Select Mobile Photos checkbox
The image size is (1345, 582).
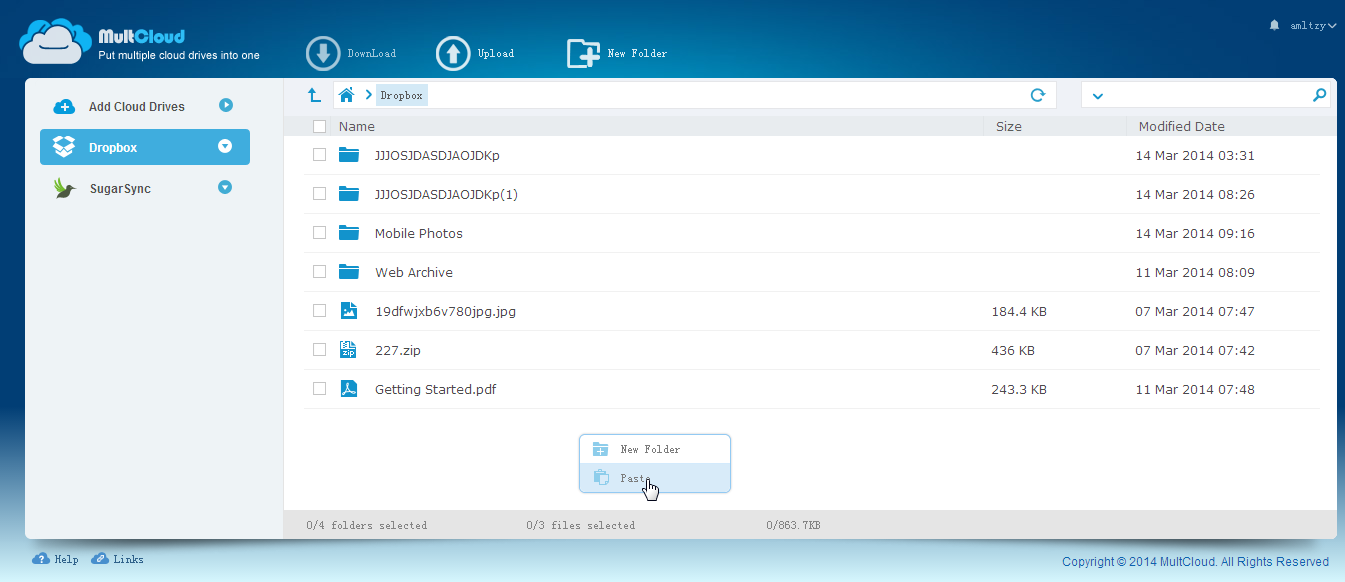coord(319,232)
